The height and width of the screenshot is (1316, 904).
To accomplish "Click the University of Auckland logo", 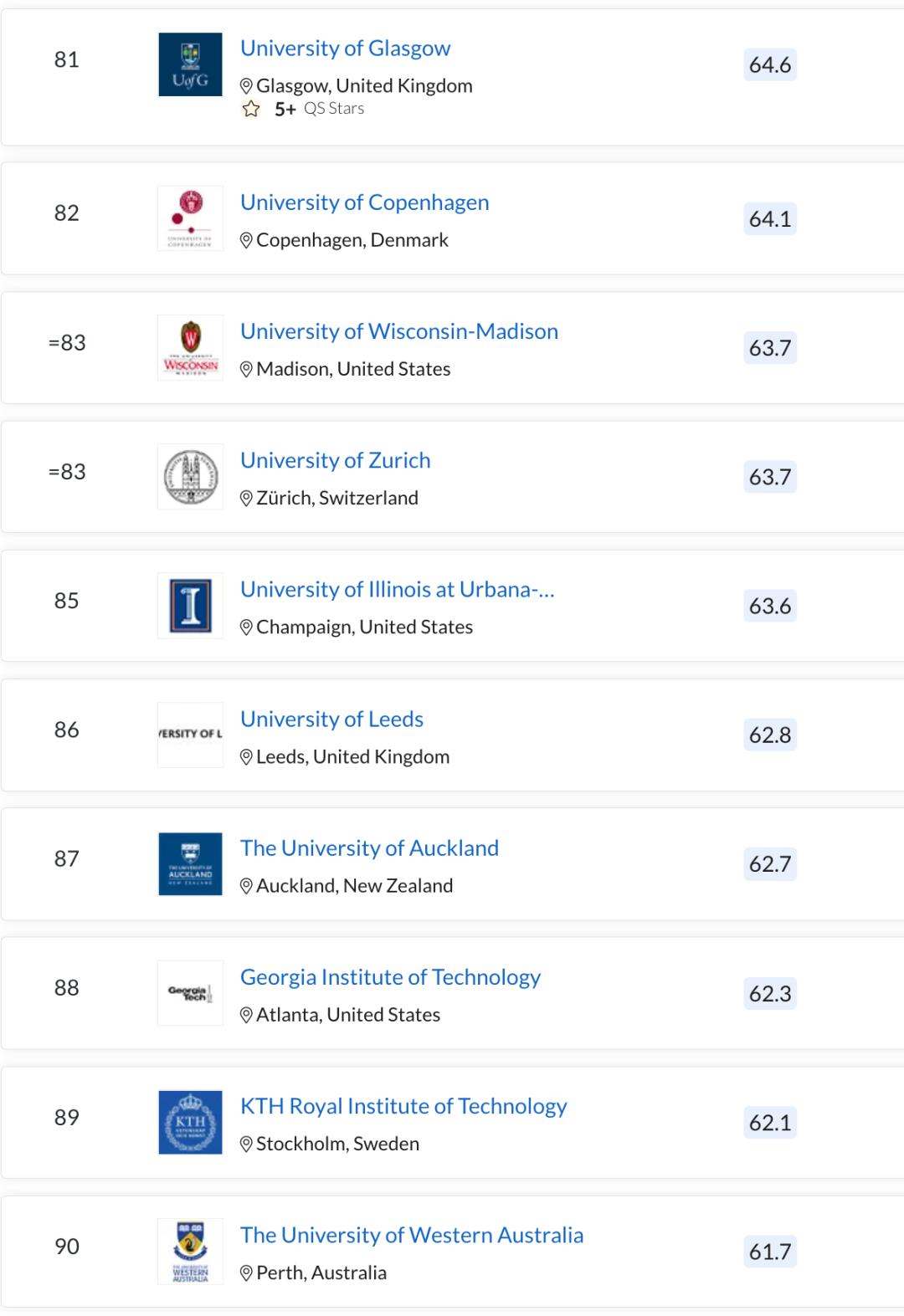I will 190,863.
